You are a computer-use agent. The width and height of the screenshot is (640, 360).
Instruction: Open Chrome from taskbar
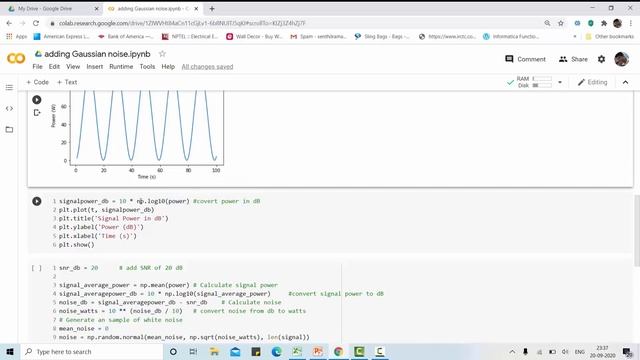338,351
